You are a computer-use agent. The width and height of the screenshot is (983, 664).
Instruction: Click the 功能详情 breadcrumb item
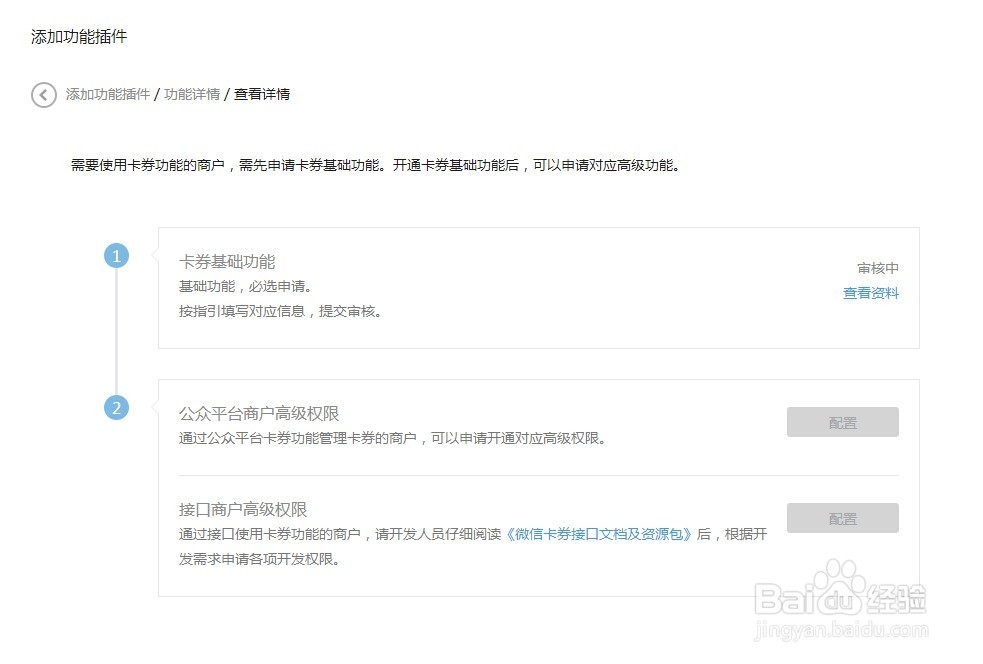194,95
